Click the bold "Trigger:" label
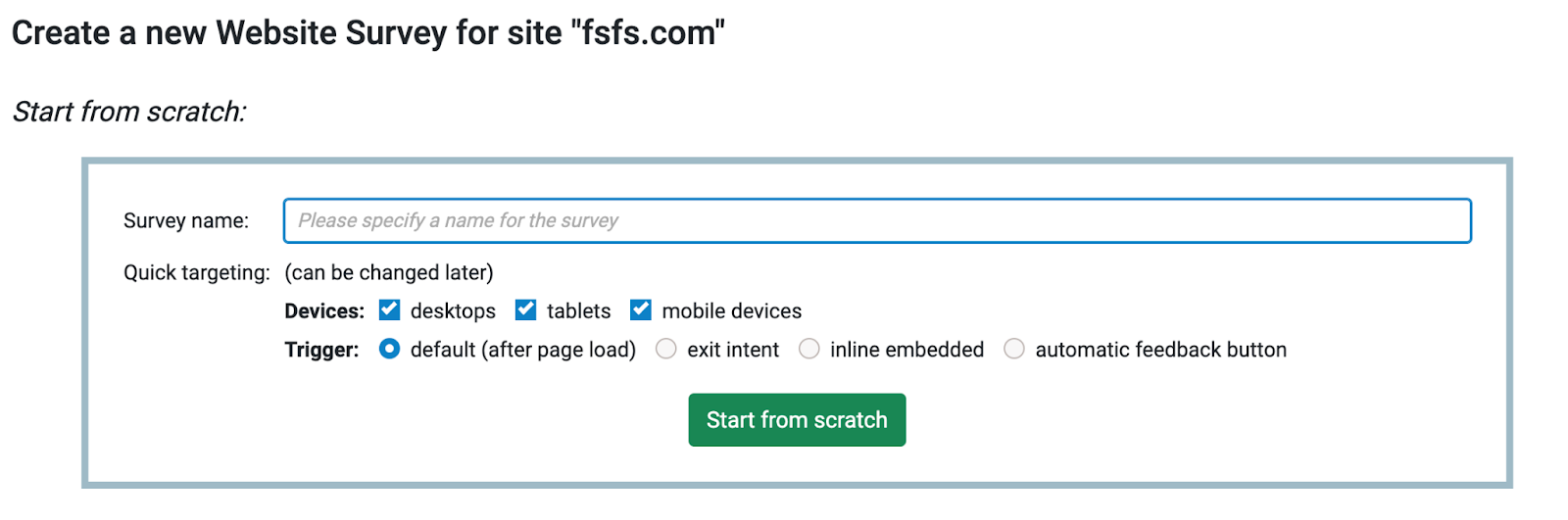The image size is (1568, 520). 321,351
